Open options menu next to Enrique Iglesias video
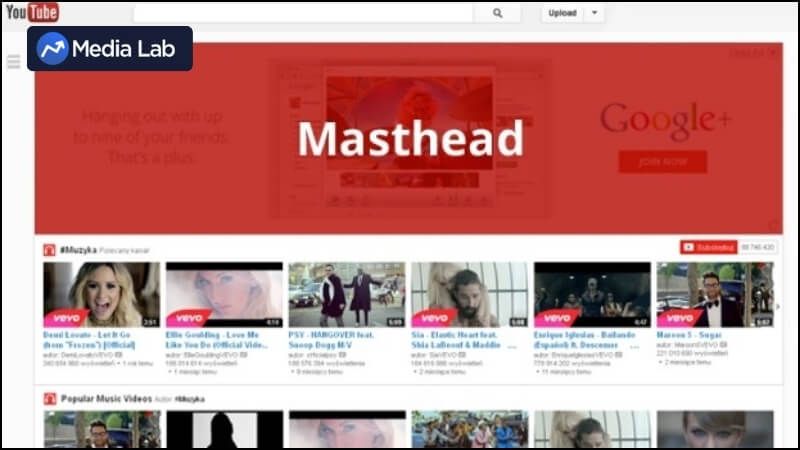 point(635,347)
